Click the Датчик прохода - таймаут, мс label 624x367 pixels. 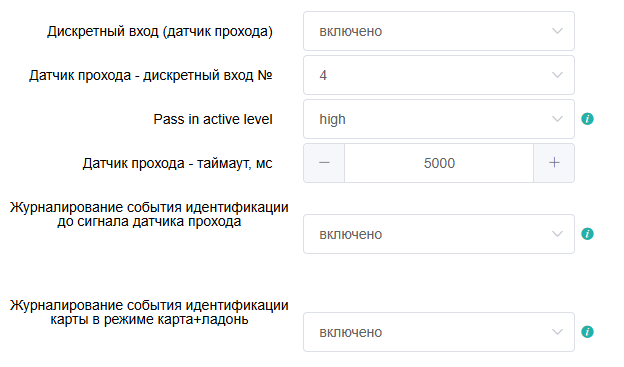177,163
